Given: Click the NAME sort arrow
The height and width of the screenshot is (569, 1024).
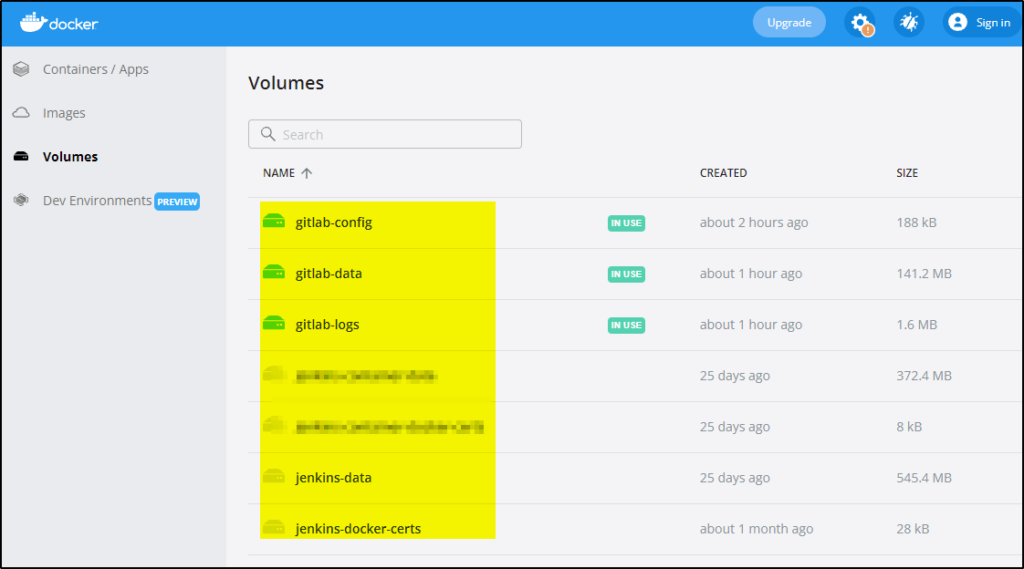Looking at the screenshot, I should click(x=306, y=173).
